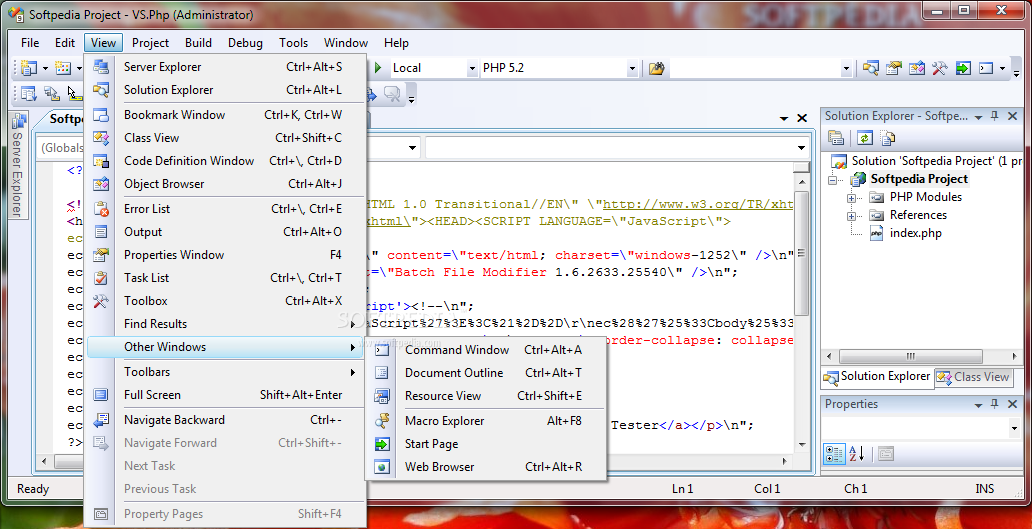Open the Tools menu
This screenshot has height=529, width=1032.
294,43
